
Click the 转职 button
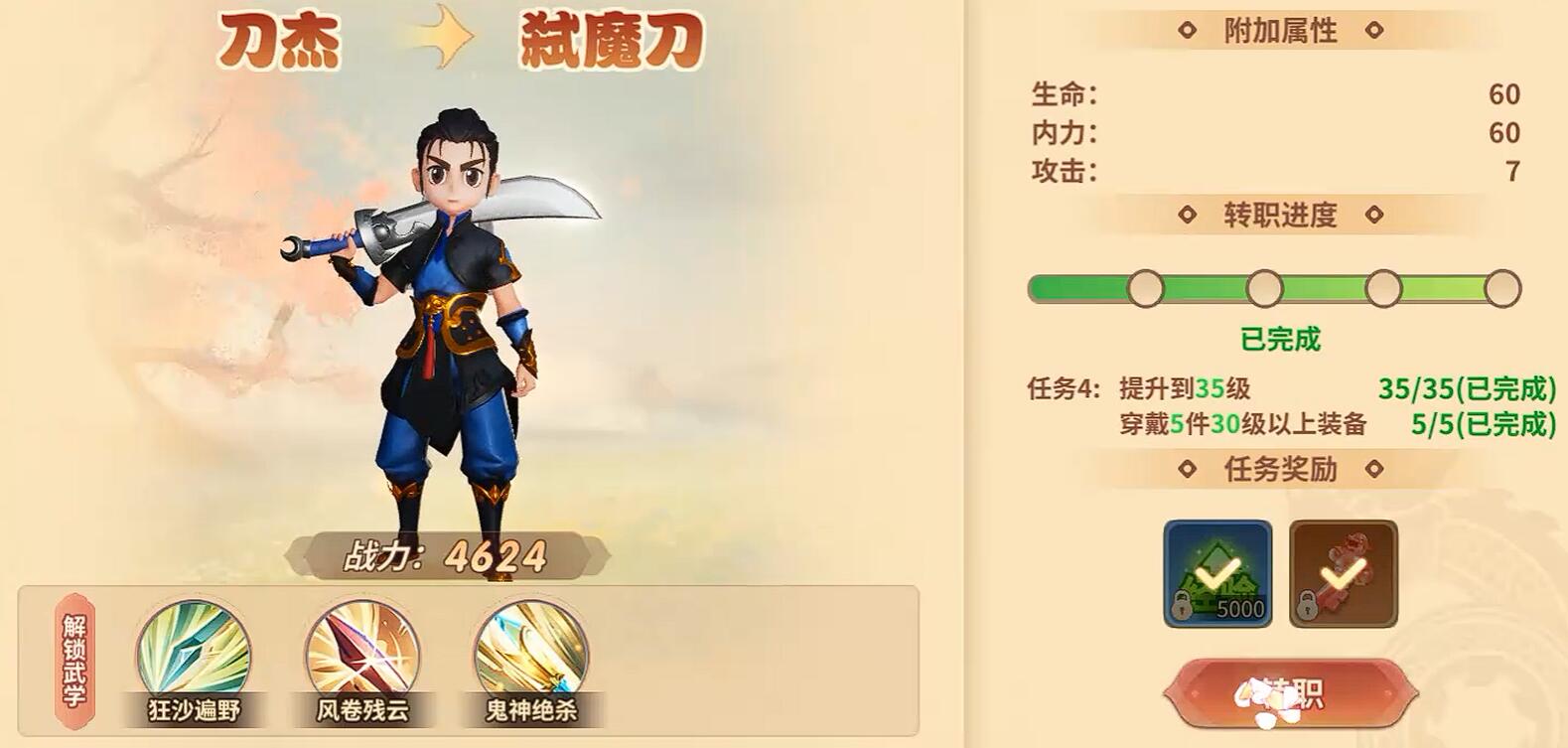[1291, 693]
